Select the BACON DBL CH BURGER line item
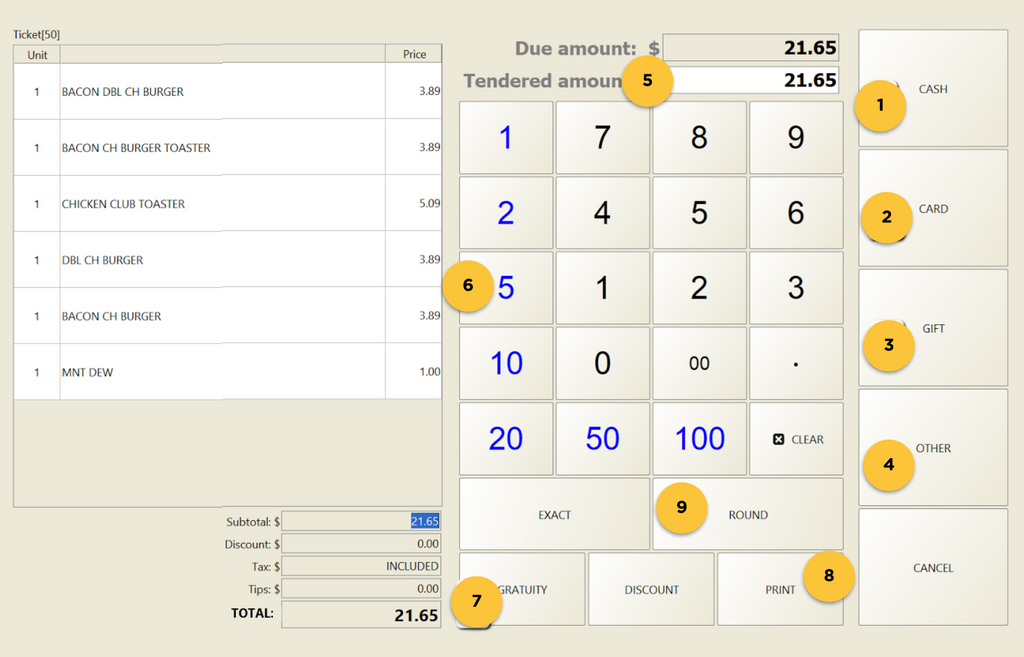The height and width of the screenshot is (657, 1024). (x=200, y=90)
